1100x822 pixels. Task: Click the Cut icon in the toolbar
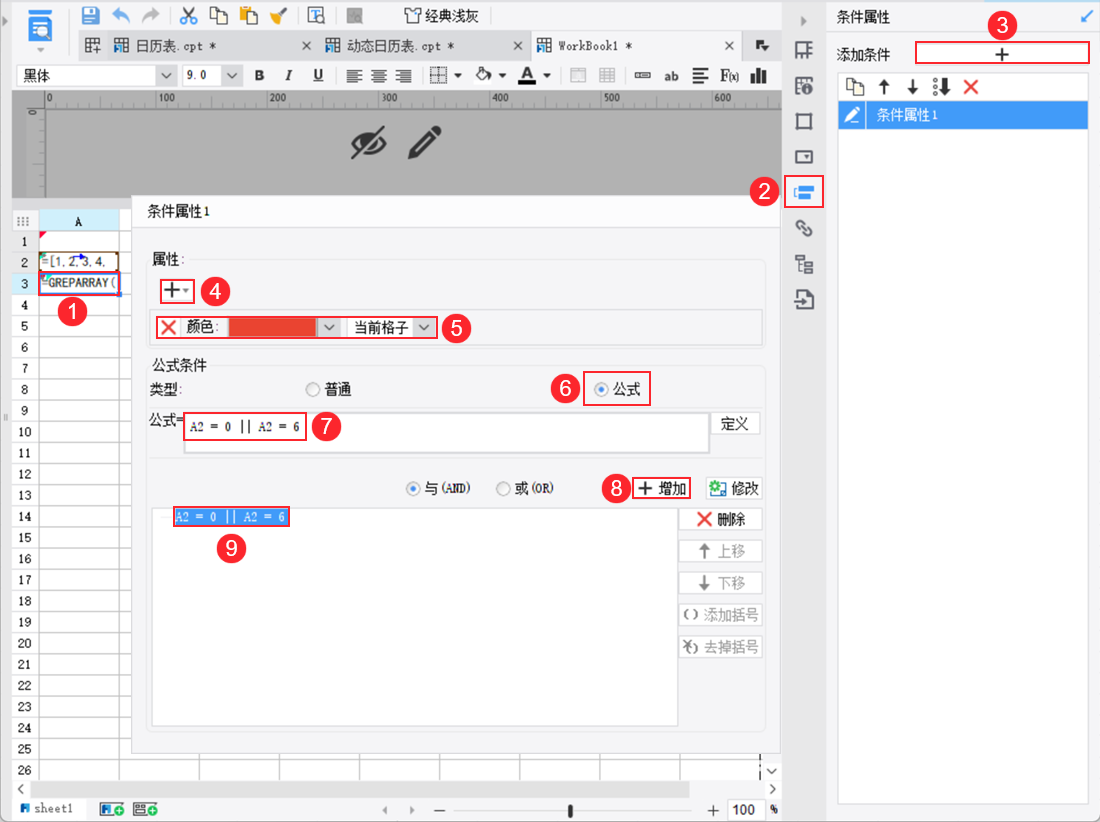click(x=187, y=16)
